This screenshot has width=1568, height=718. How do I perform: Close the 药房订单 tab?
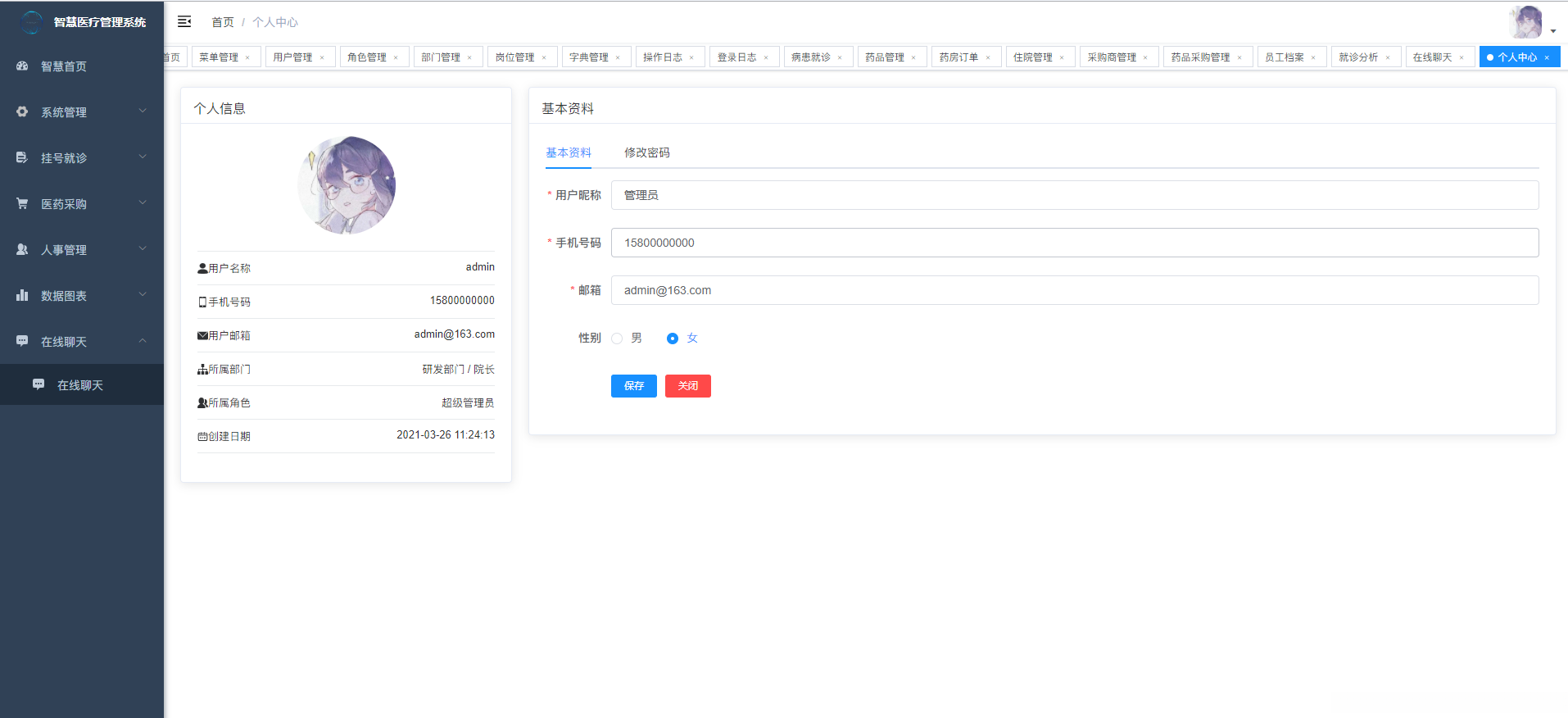coord(988,57)
